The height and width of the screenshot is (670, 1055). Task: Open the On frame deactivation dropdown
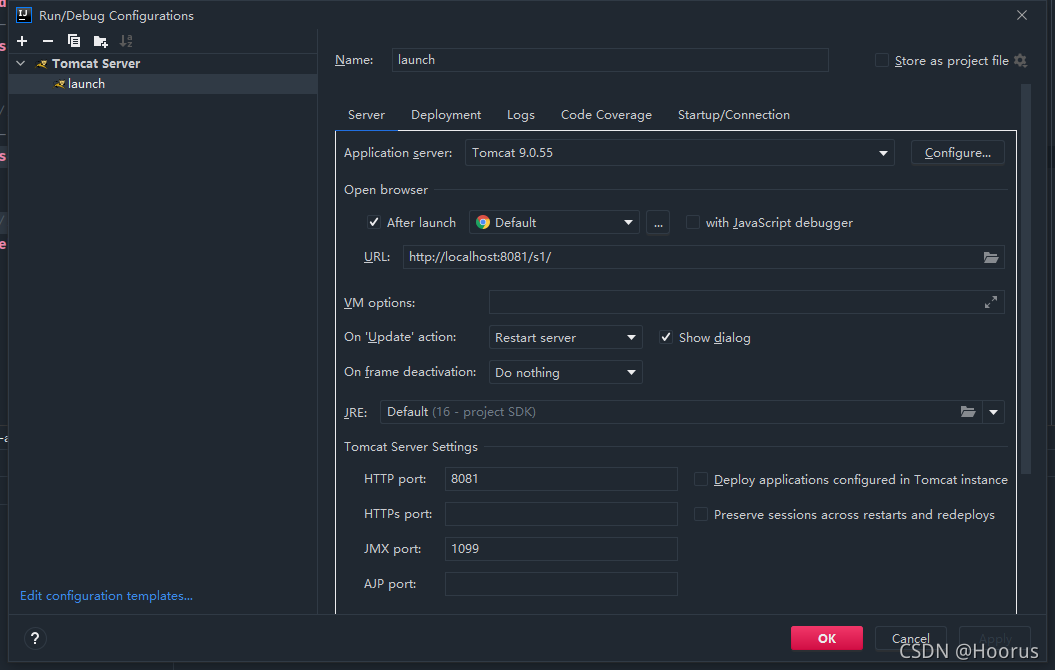point(565,372)
